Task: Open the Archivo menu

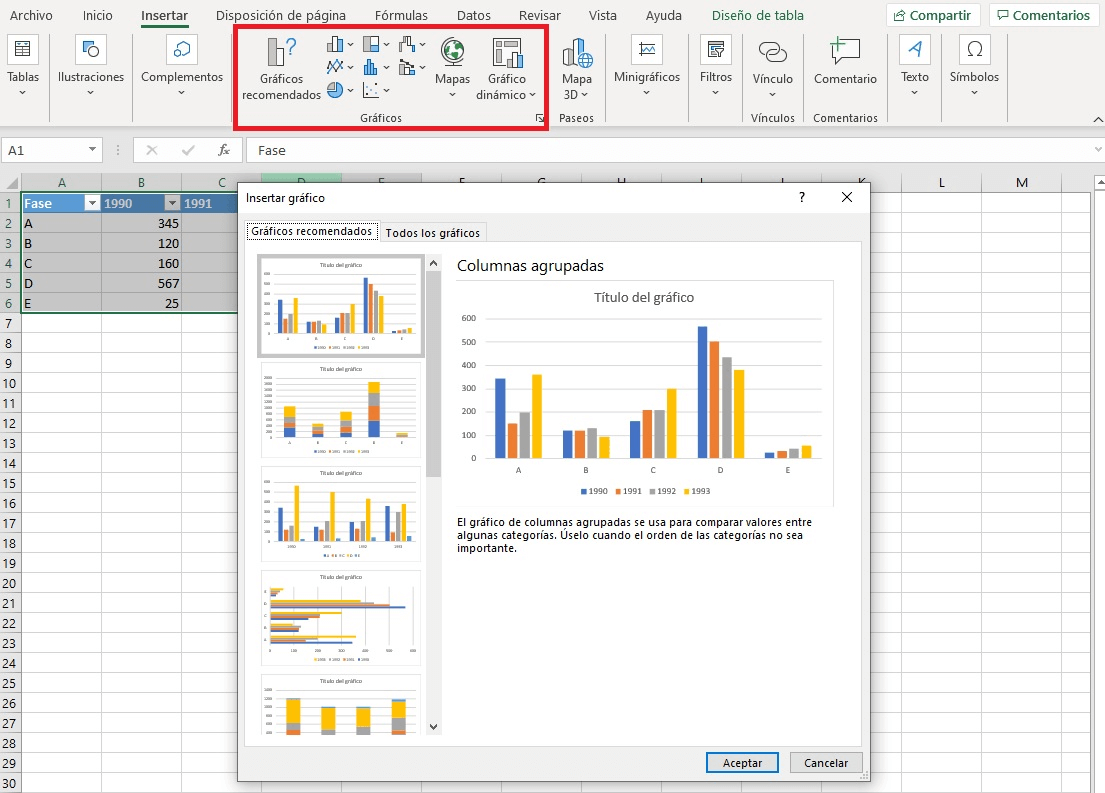Action: 31,15
